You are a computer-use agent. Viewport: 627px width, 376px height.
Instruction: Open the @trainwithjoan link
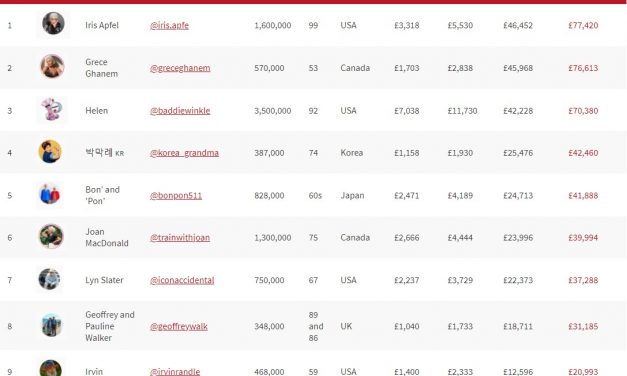click(x=180, y=238)
